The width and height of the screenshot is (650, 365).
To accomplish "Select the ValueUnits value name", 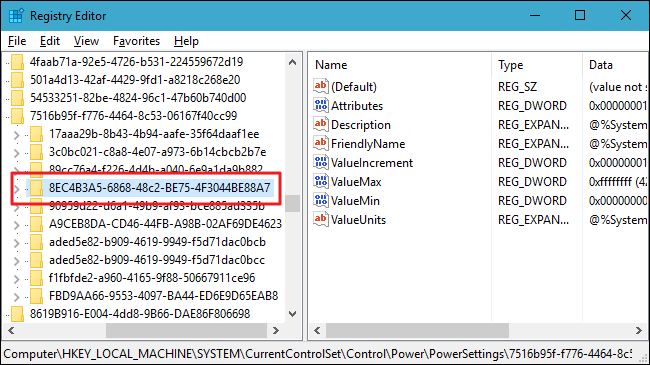I will coord(359,220).
